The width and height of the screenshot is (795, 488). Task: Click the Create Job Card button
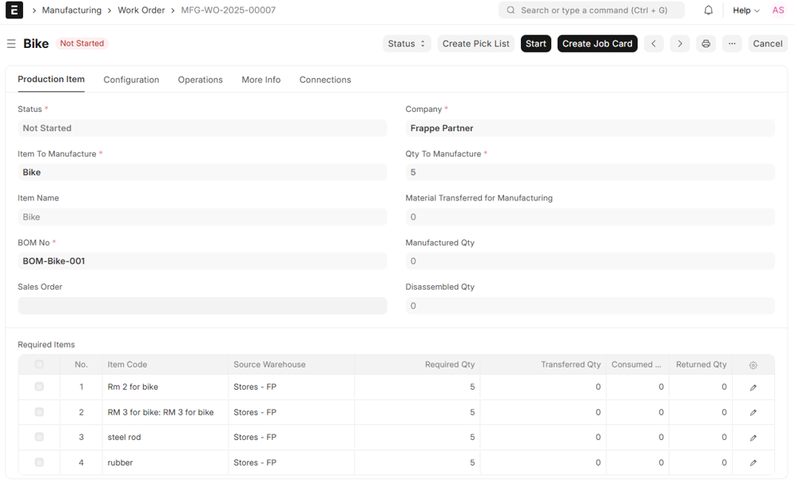click(x=597, y=44)
